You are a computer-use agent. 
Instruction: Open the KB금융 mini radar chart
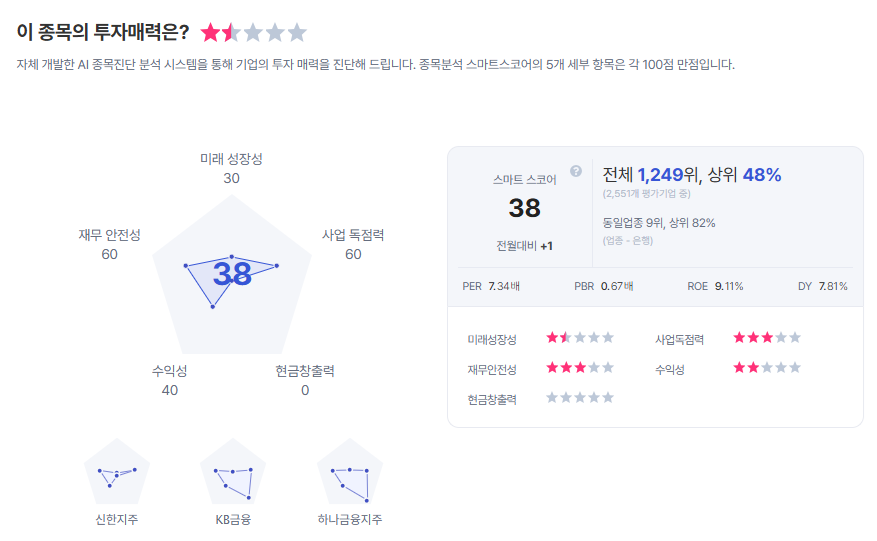(x=232, y=472)
